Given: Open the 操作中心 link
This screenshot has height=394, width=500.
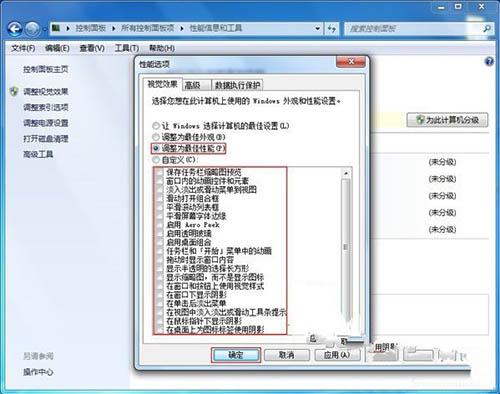Looking at the screenshot, I should (38, 372).
